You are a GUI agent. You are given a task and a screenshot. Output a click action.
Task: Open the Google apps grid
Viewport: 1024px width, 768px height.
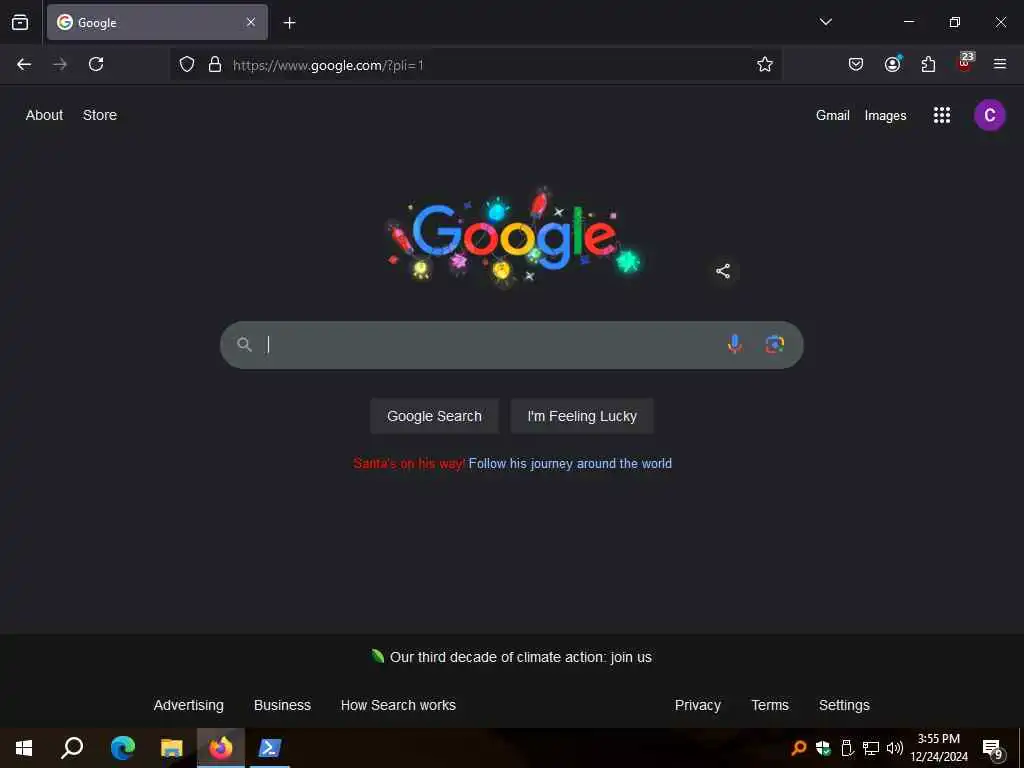pos(942,116)
